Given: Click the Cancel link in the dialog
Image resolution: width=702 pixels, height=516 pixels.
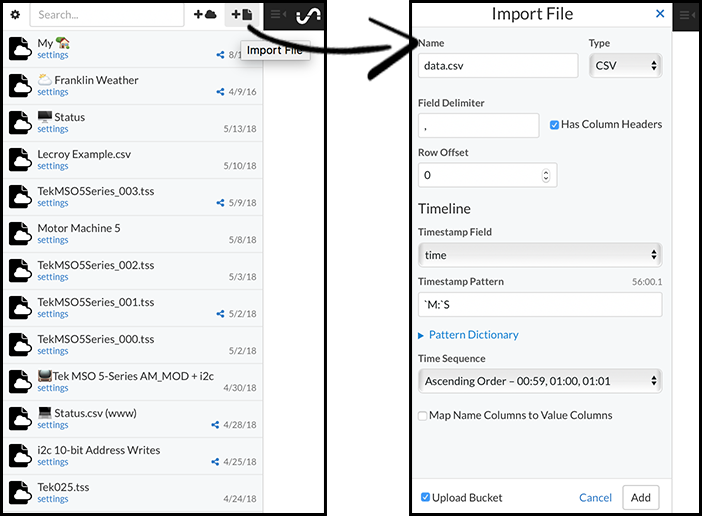Looking at the screenshot, I should [x=595, y=497].
